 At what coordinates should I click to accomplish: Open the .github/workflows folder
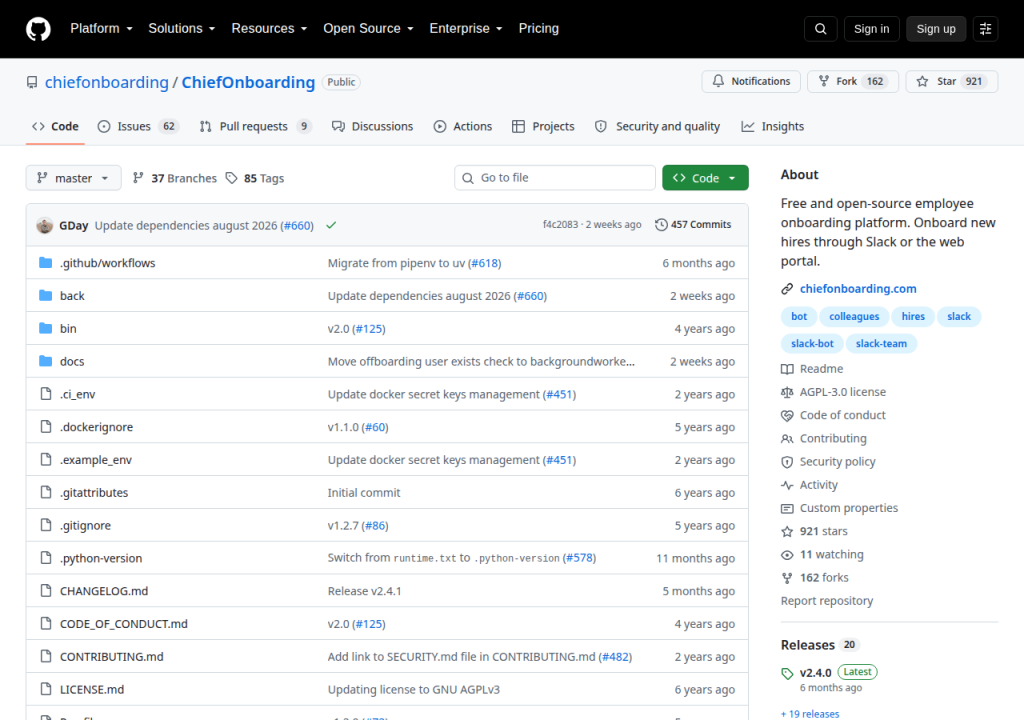click(108, 263)
